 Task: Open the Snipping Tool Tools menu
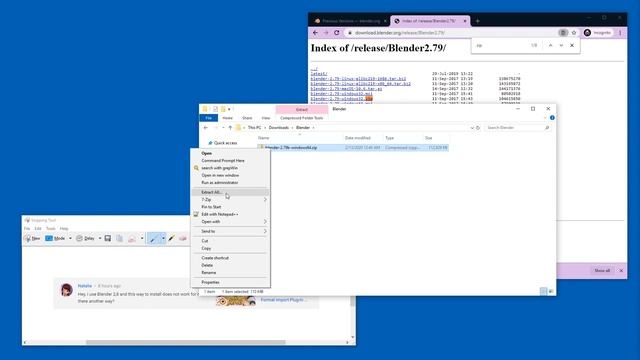(x=51, y=229)
